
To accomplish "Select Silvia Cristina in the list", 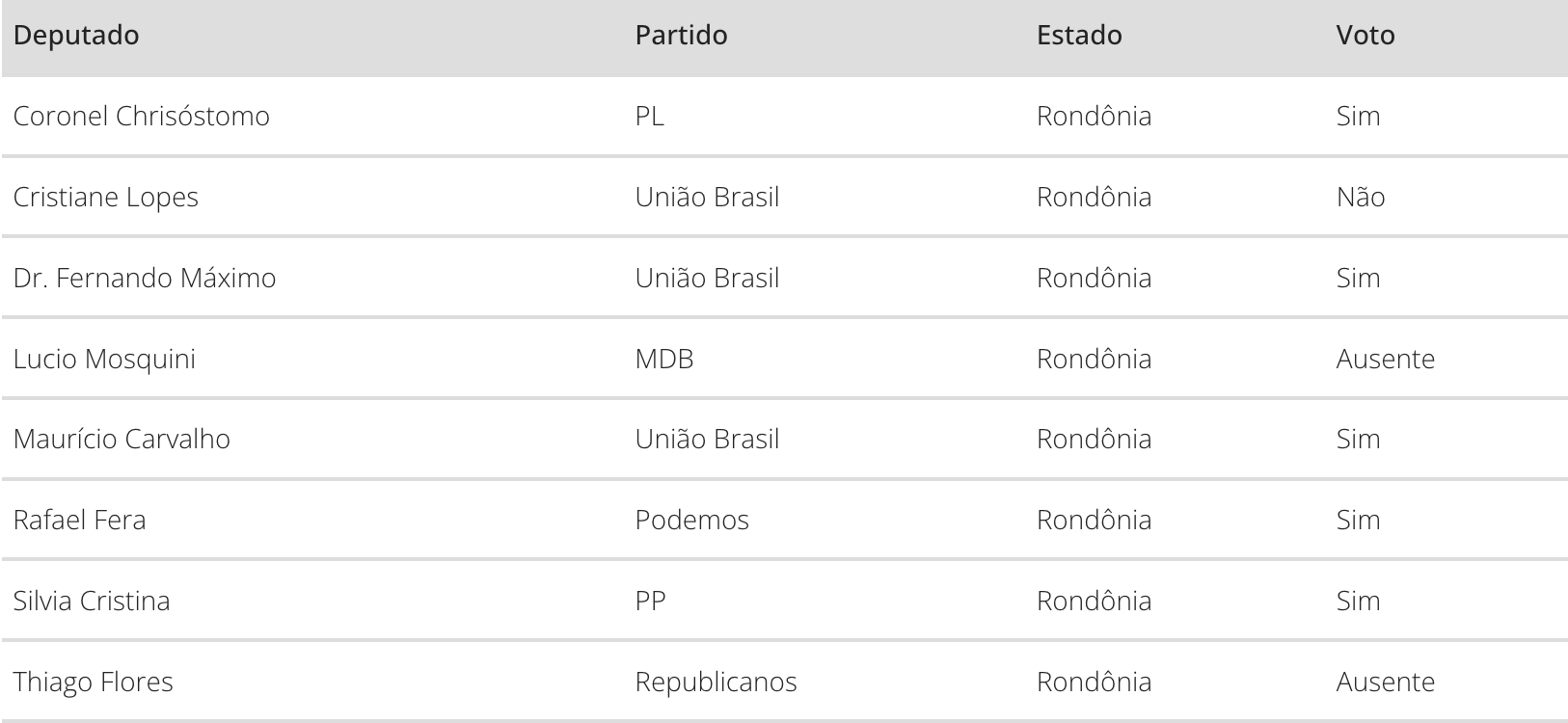I will 92,602.
